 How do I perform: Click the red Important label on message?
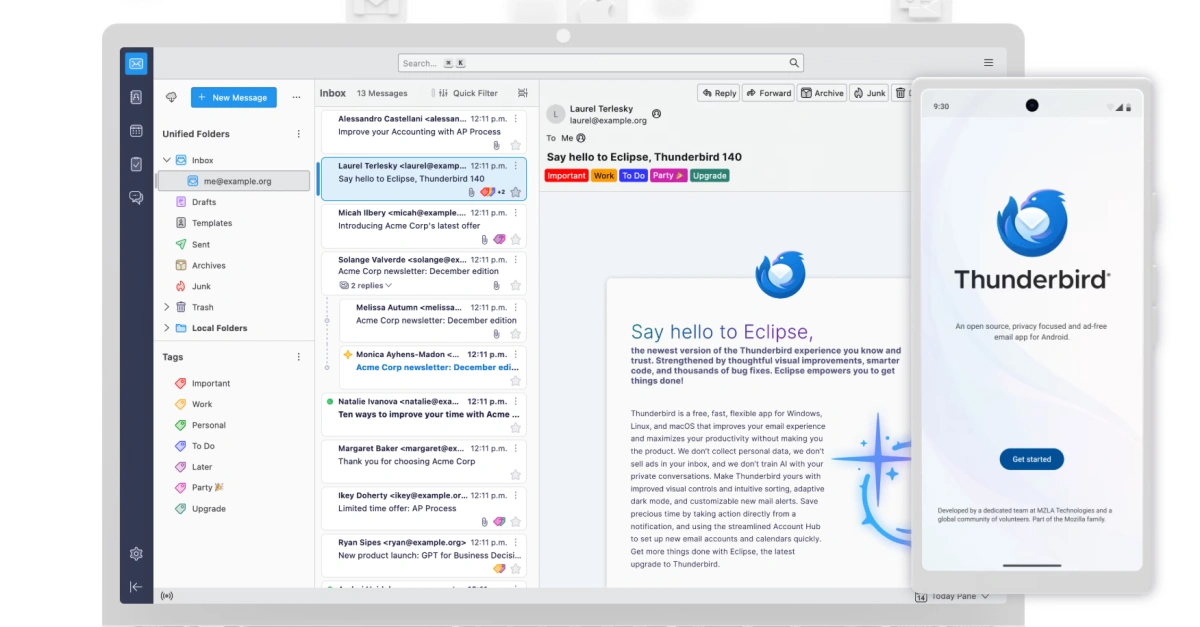click(566, 175)
